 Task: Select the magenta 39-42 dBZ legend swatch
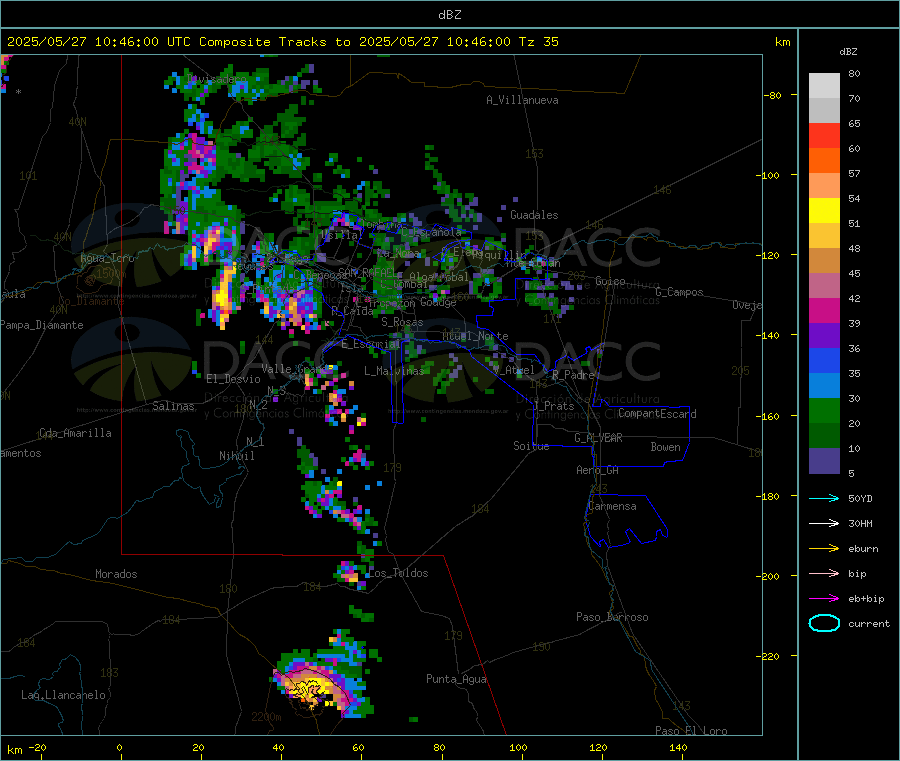click(x=824, y=310)
